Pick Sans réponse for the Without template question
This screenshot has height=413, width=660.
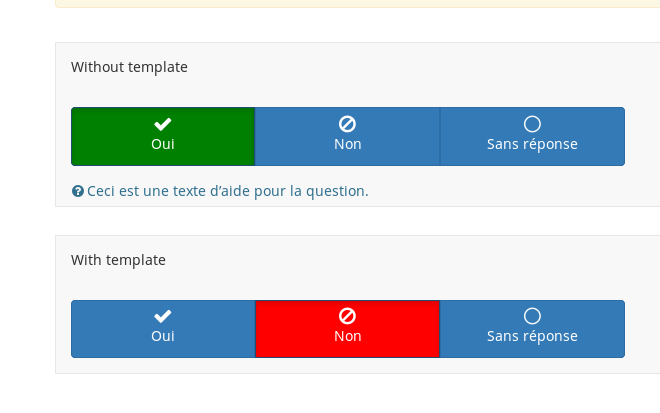click(x=532, y=136)
